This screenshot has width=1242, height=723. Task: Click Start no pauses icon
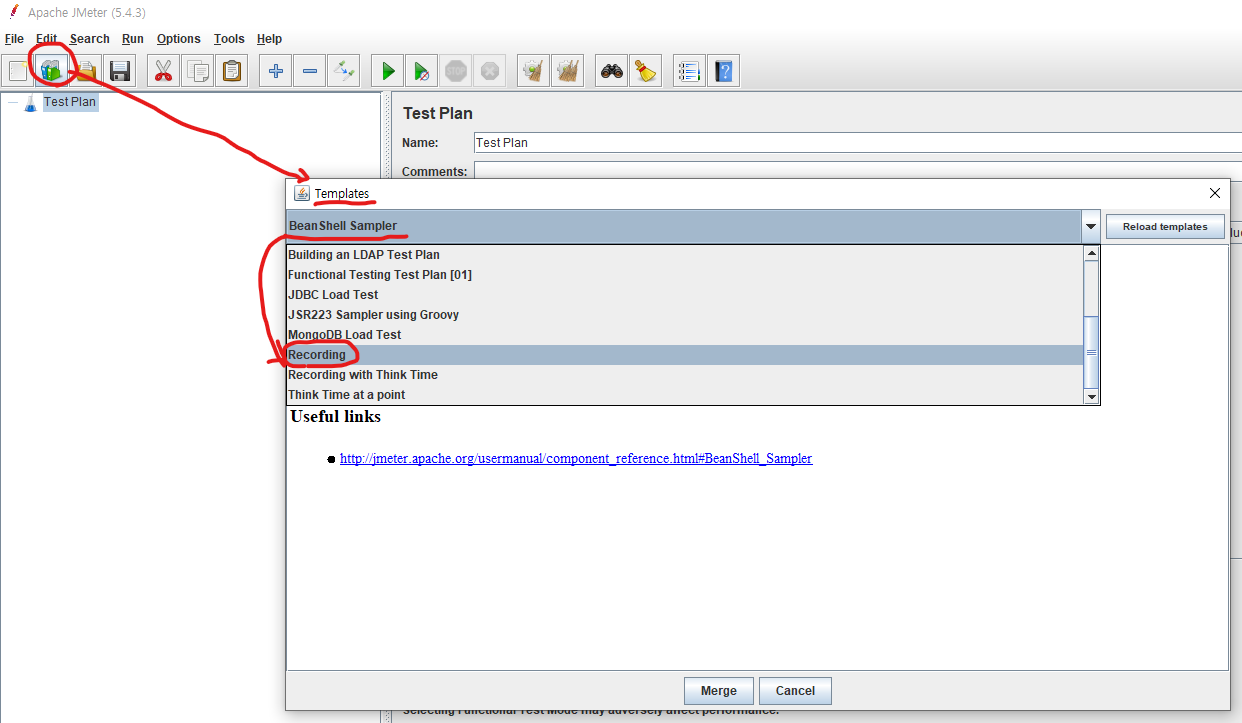coord(422,71)
